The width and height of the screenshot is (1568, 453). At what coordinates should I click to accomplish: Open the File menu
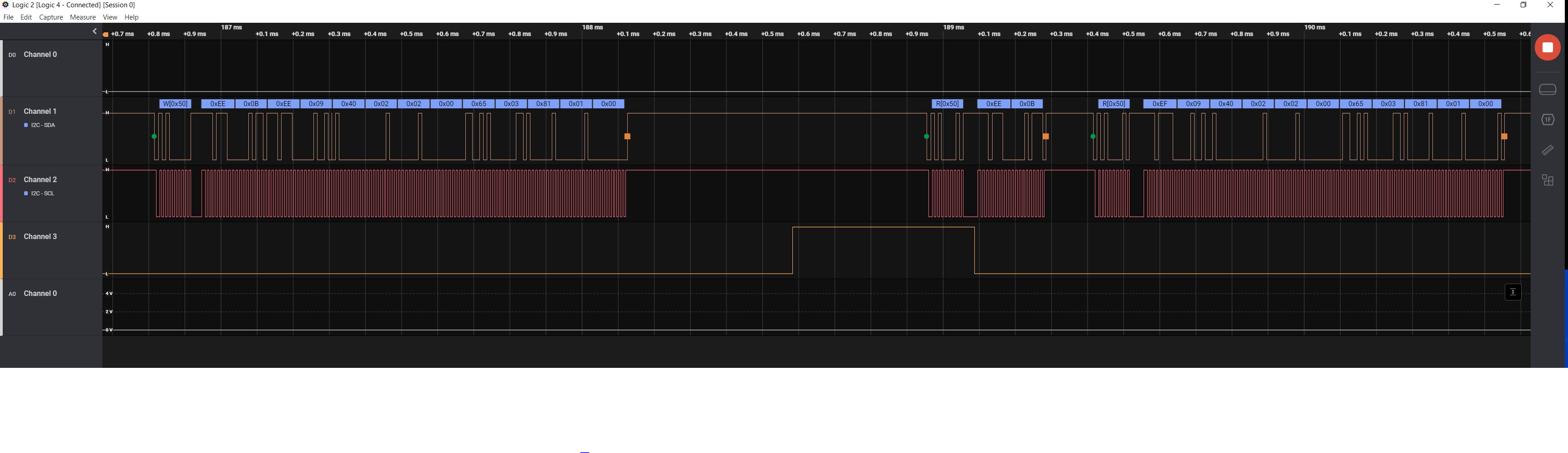point(9,18)
